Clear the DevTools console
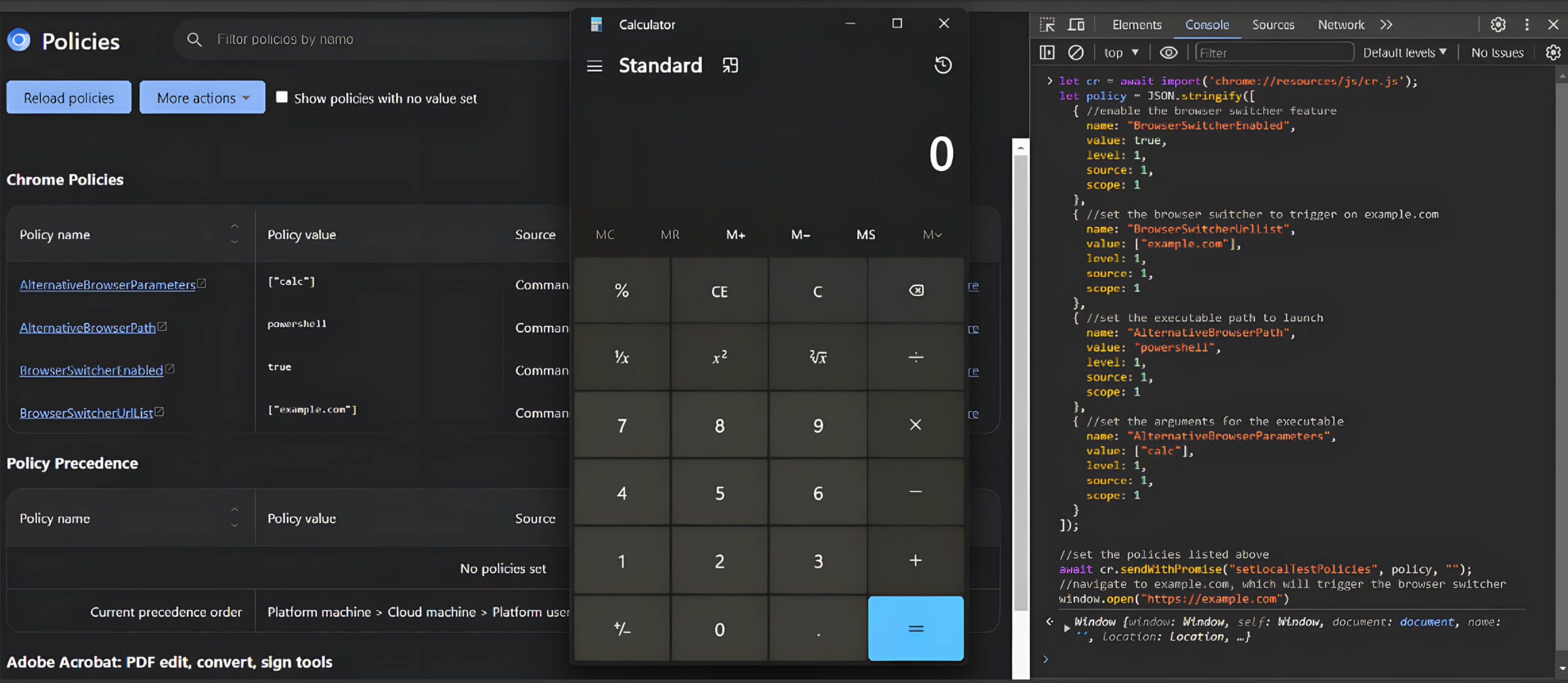1568x683 pixels. [1076, 52]
